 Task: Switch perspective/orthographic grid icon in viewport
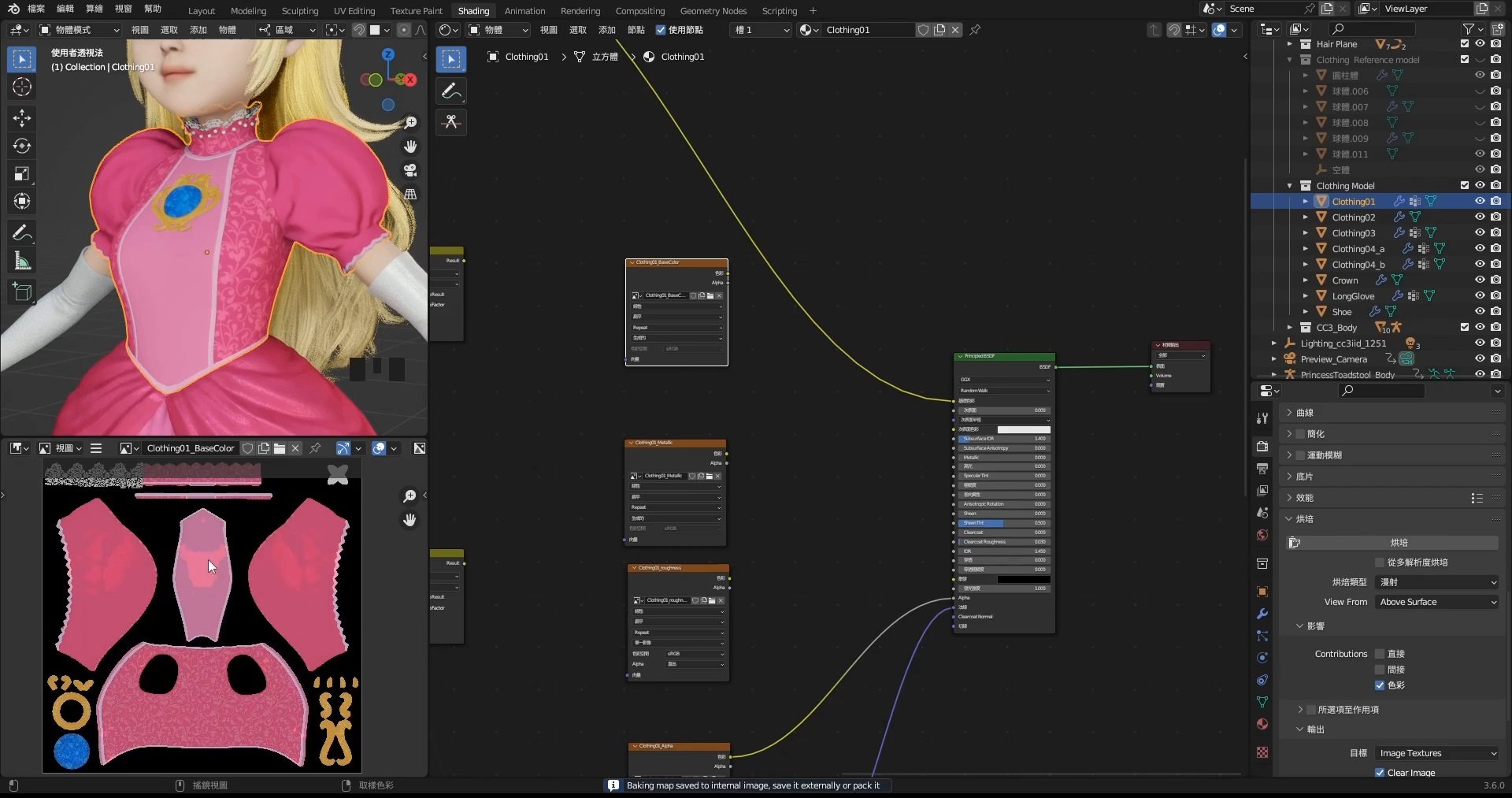click(410, 194)
